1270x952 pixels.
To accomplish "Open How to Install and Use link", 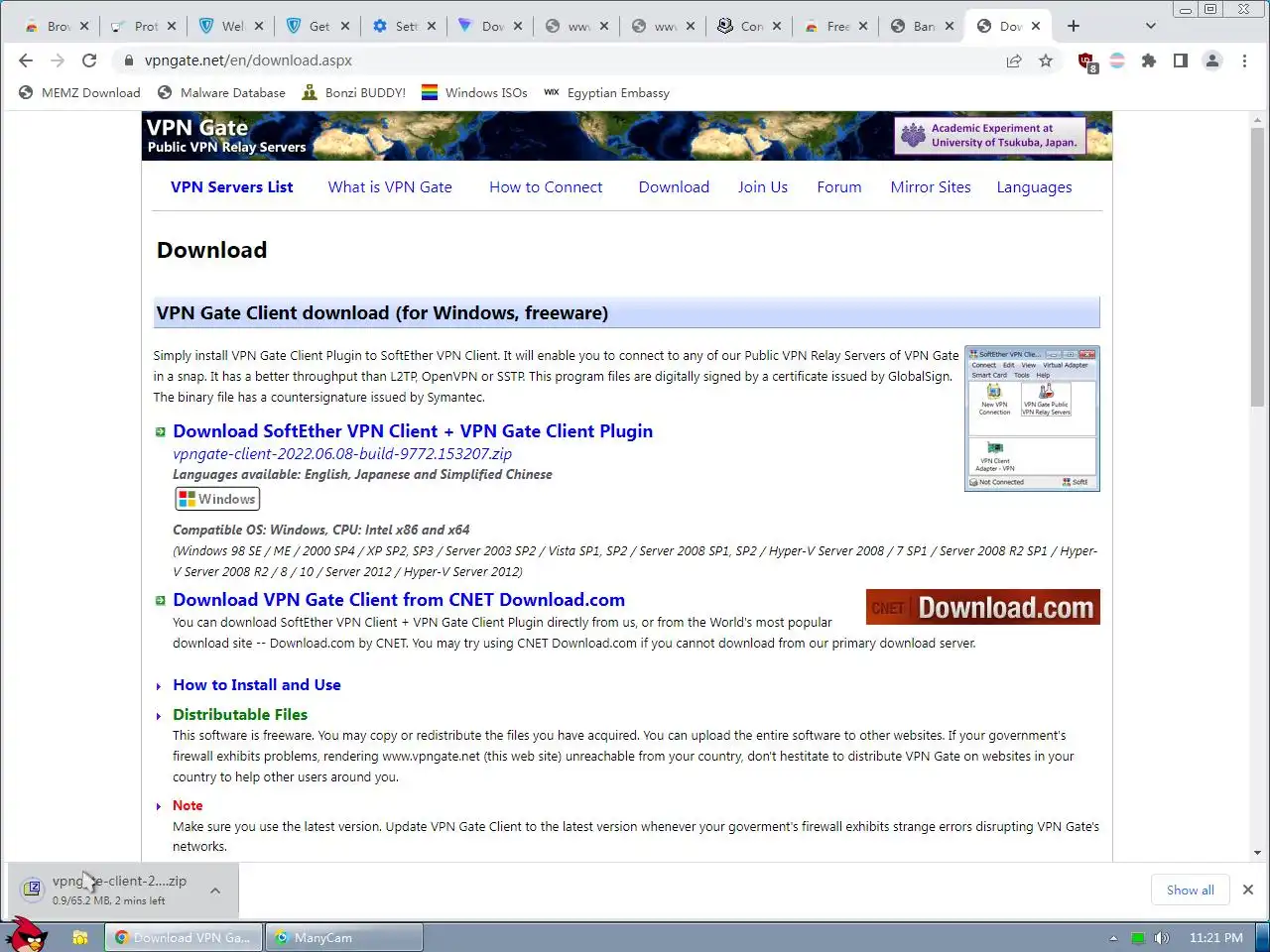I will pyautogui.click(x=257, y=685).
